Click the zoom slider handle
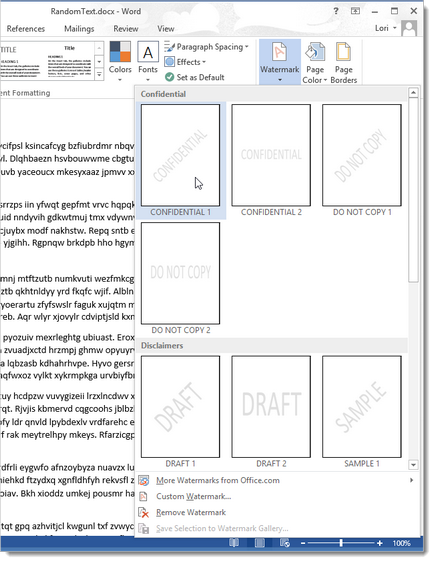The height and width of the screenshot is (562, 434). tap(341, 543)
